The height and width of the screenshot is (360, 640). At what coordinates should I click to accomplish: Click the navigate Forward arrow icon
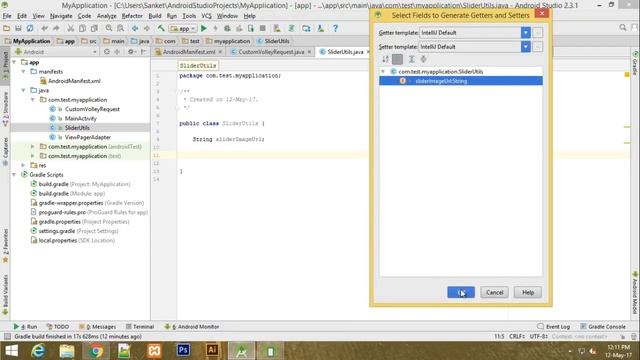click(x=147, y=28)
